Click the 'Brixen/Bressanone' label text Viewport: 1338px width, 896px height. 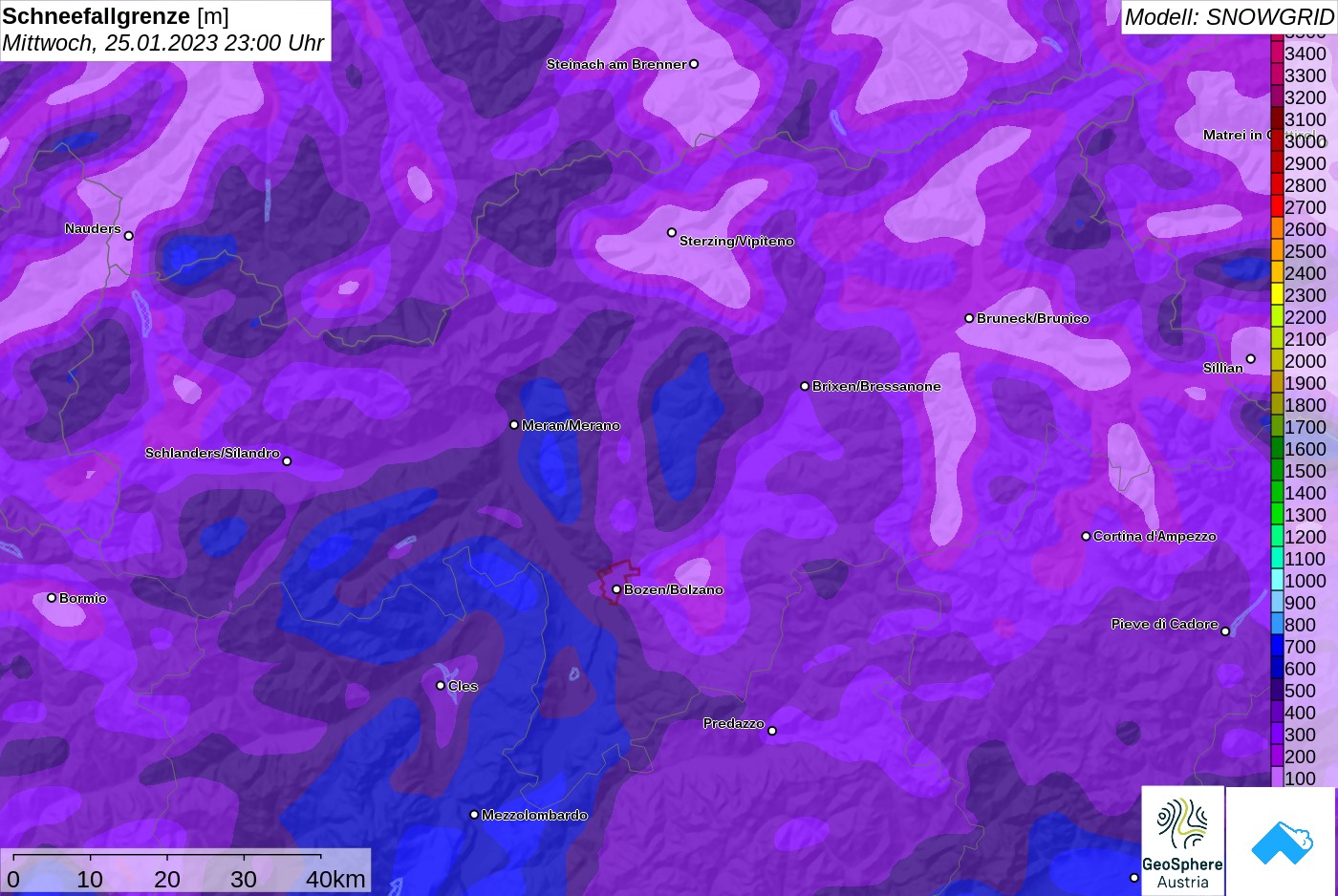click(876, 386)
